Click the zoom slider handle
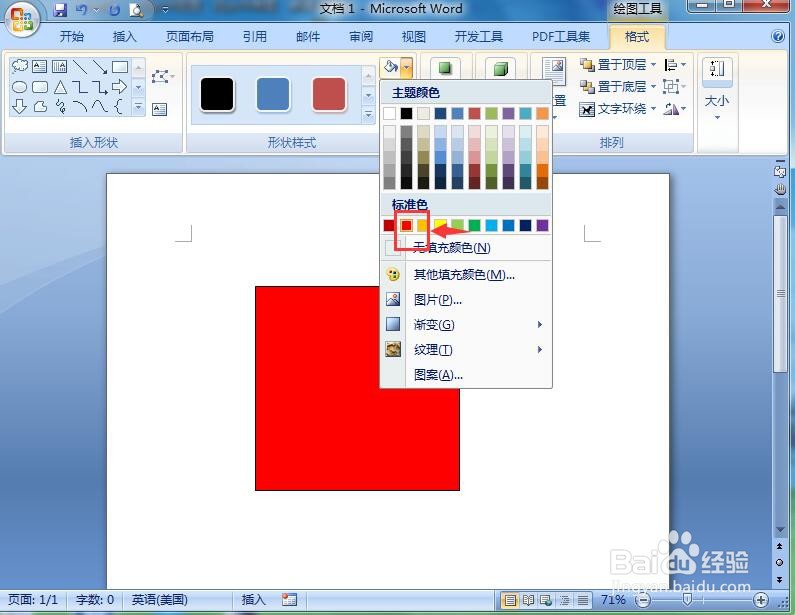 (x=687, y=600)
